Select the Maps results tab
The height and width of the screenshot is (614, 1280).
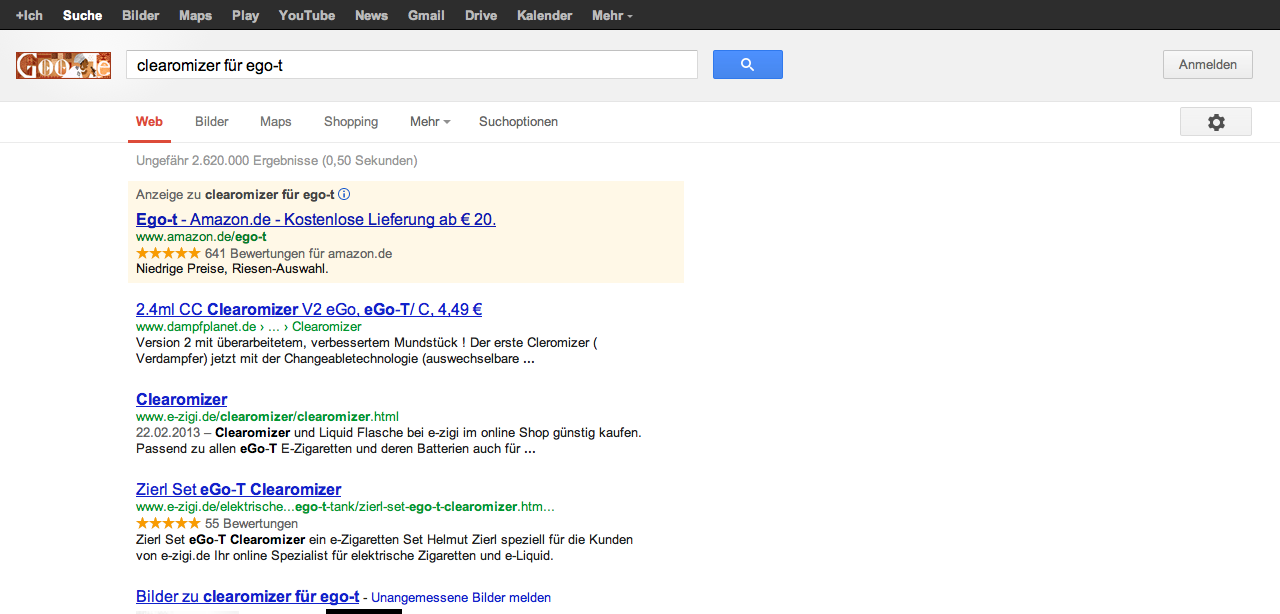click(276, 122)
